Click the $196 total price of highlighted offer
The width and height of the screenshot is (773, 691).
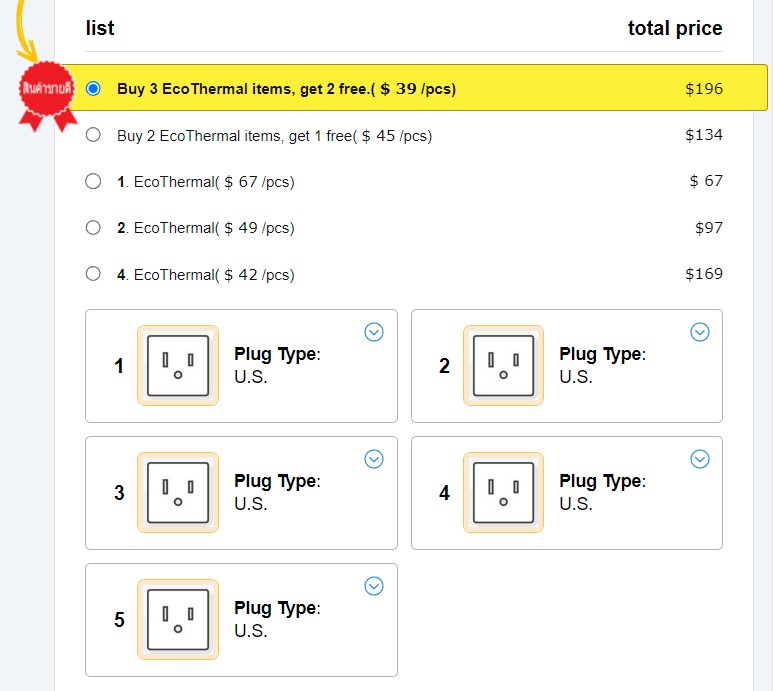click(x=703, y=89)
